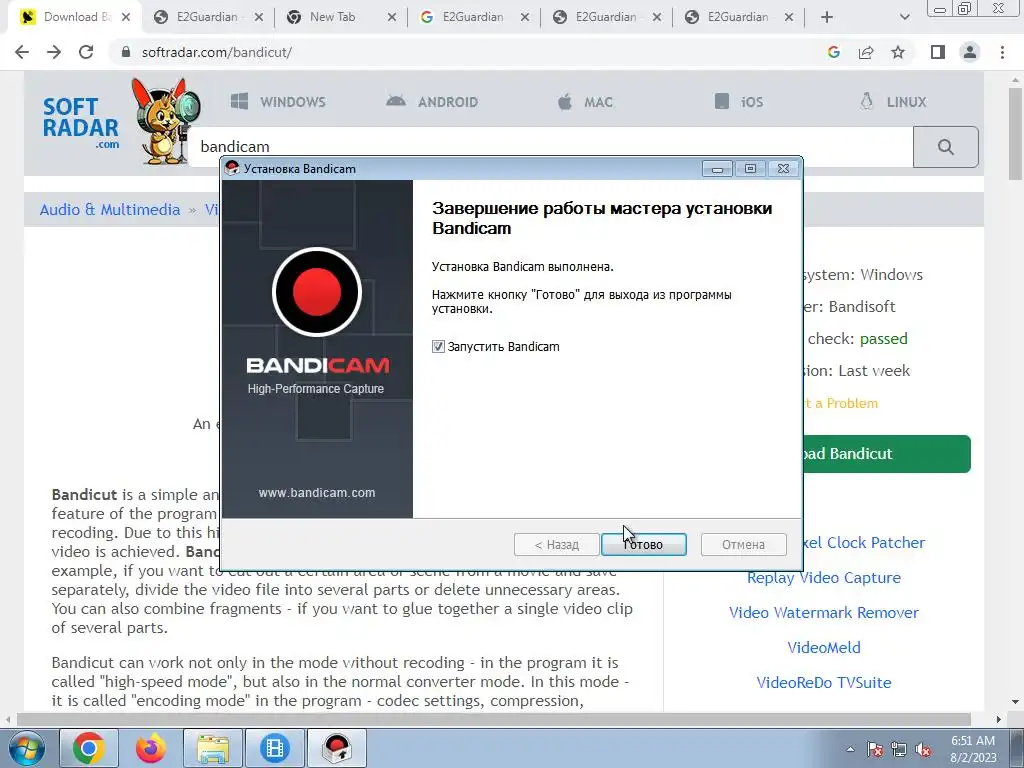
Task: Open the ANDROID category
Action: tap(432, 102)
